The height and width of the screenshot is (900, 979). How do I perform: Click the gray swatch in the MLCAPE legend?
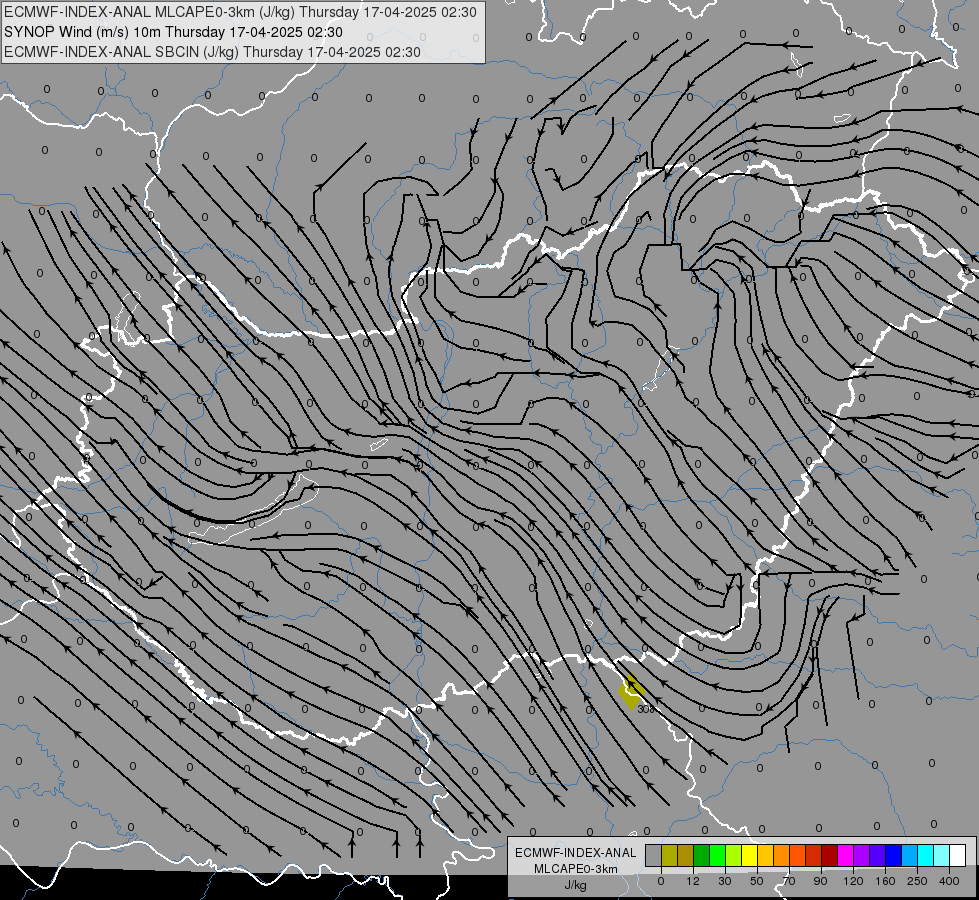point(653,855)
